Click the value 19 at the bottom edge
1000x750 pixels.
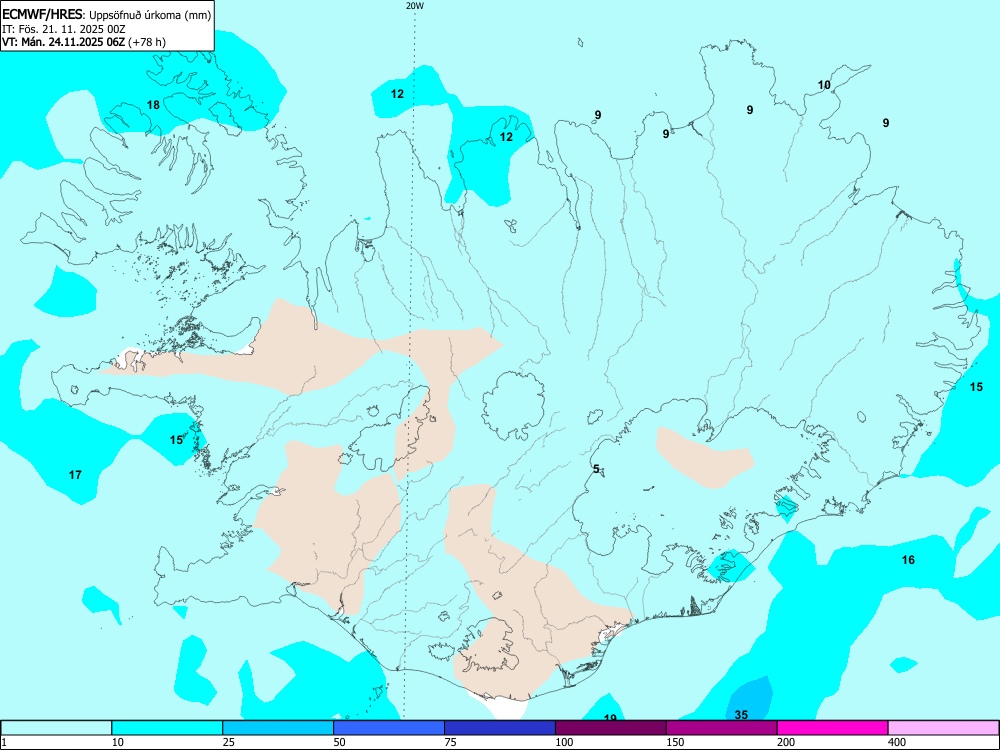click(610, 717)
